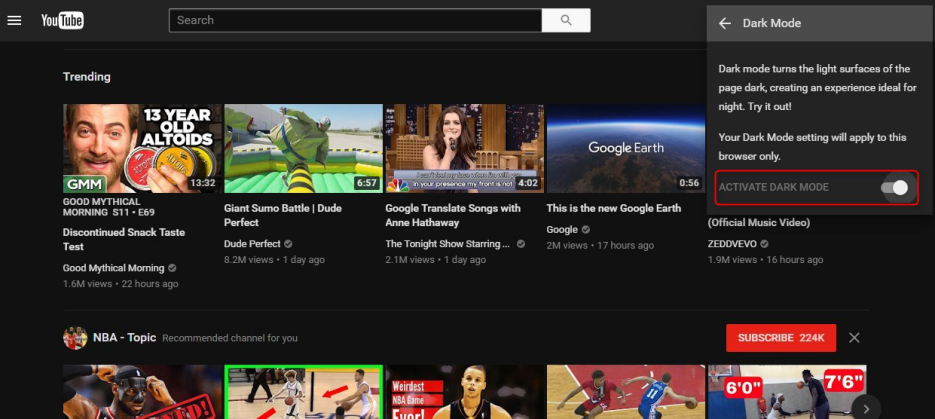Viewport: 935px width, 419px height.
Task: Visit the ZEDDVEVO channel link
Action: pos(732,244)
